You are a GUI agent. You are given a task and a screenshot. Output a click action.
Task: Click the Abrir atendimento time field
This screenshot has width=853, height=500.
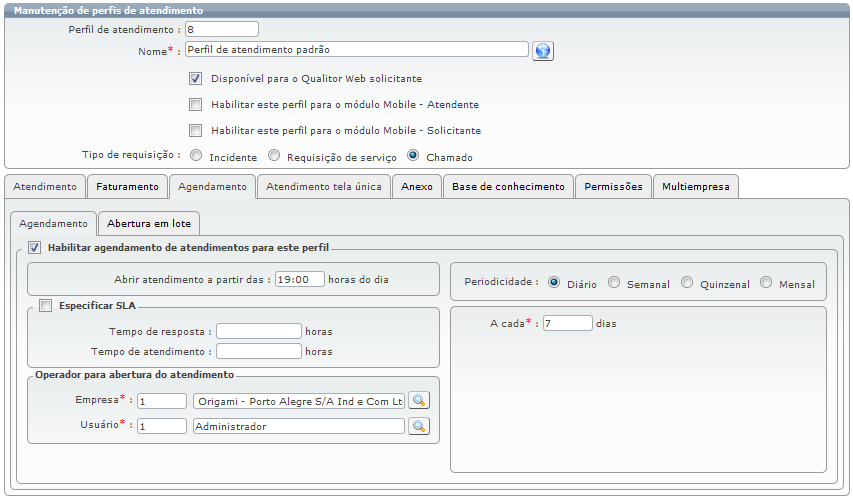[299, 280]
